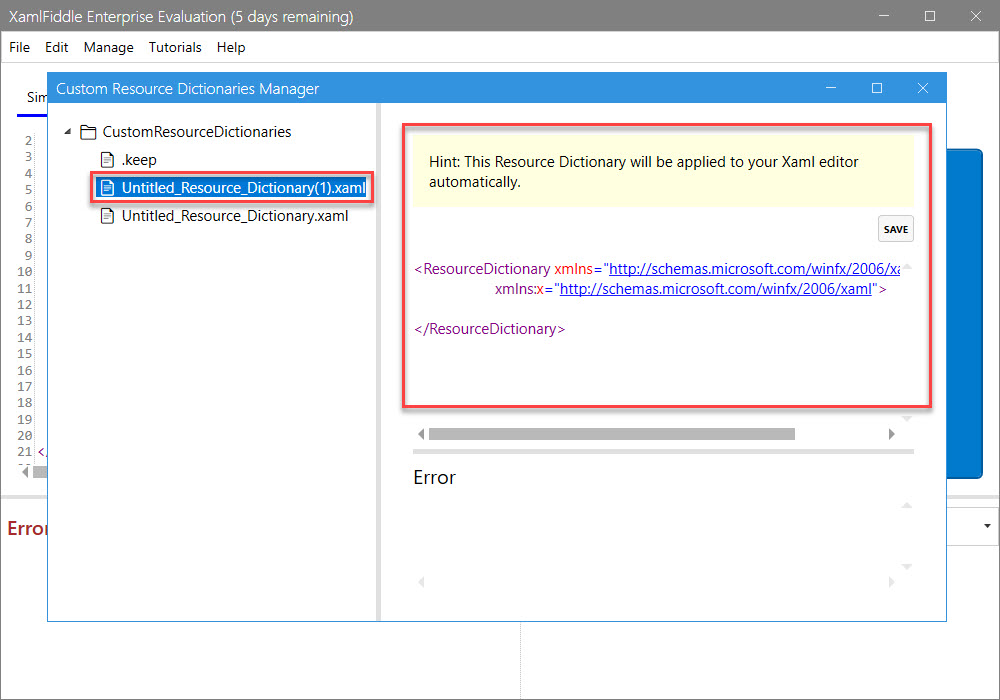Open the dropdown arrow in XamlFiddle main window
Screen dimensions: 1000x700
tap(987, 526)
